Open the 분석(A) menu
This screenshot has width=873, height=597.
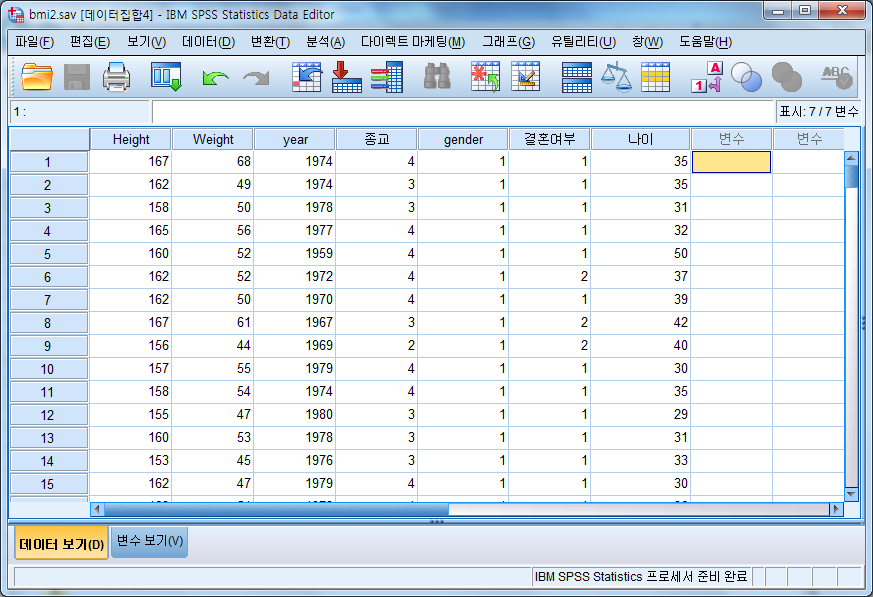325,42
